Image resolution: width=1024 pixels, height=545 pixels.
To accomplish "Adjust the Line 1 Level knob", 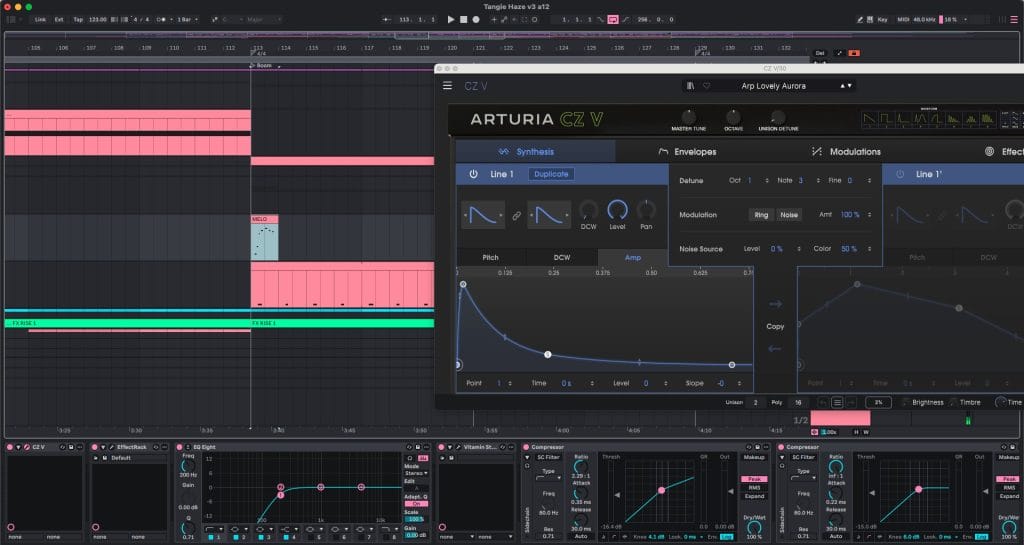I will click(617, 210).
